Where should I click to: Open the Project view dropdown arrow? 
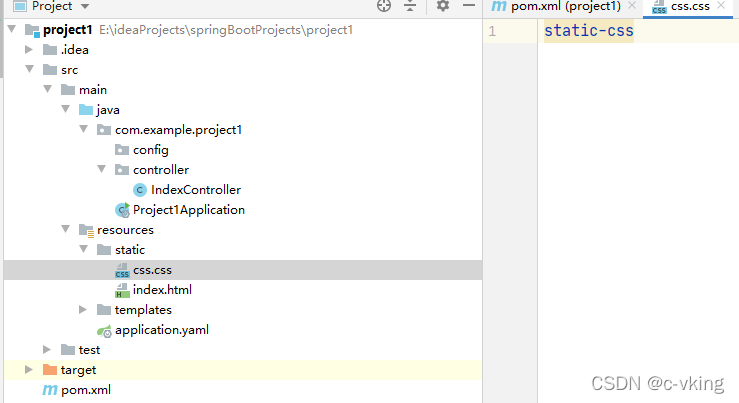pyautogui.click(x=85, y=7)
